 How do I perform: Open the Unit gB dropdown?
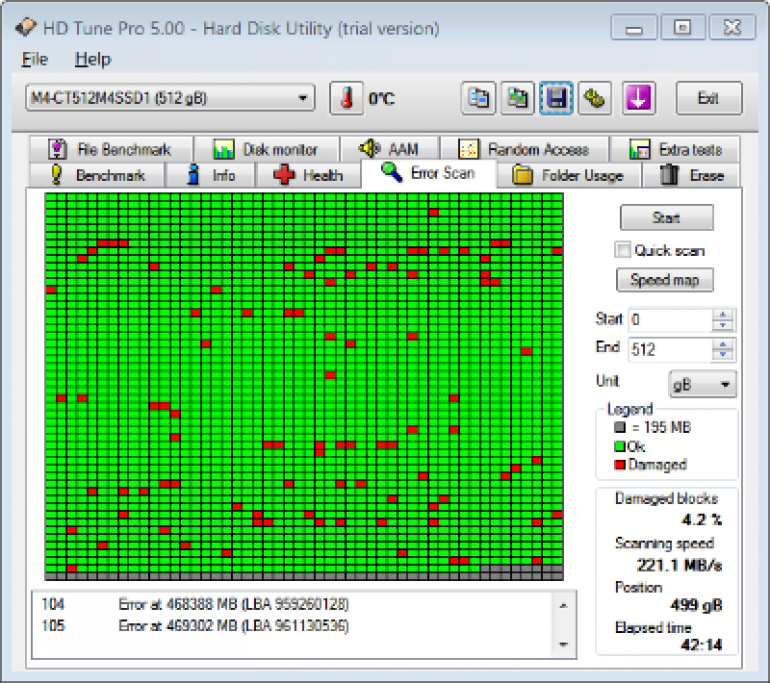pyautogui.click(x=702, y=383)
